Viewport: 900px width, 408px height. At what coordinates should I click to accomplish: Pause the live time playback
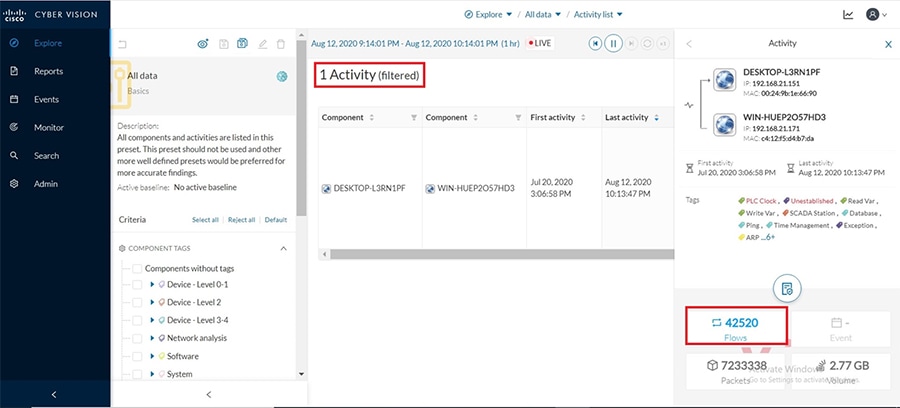point(614,43)
